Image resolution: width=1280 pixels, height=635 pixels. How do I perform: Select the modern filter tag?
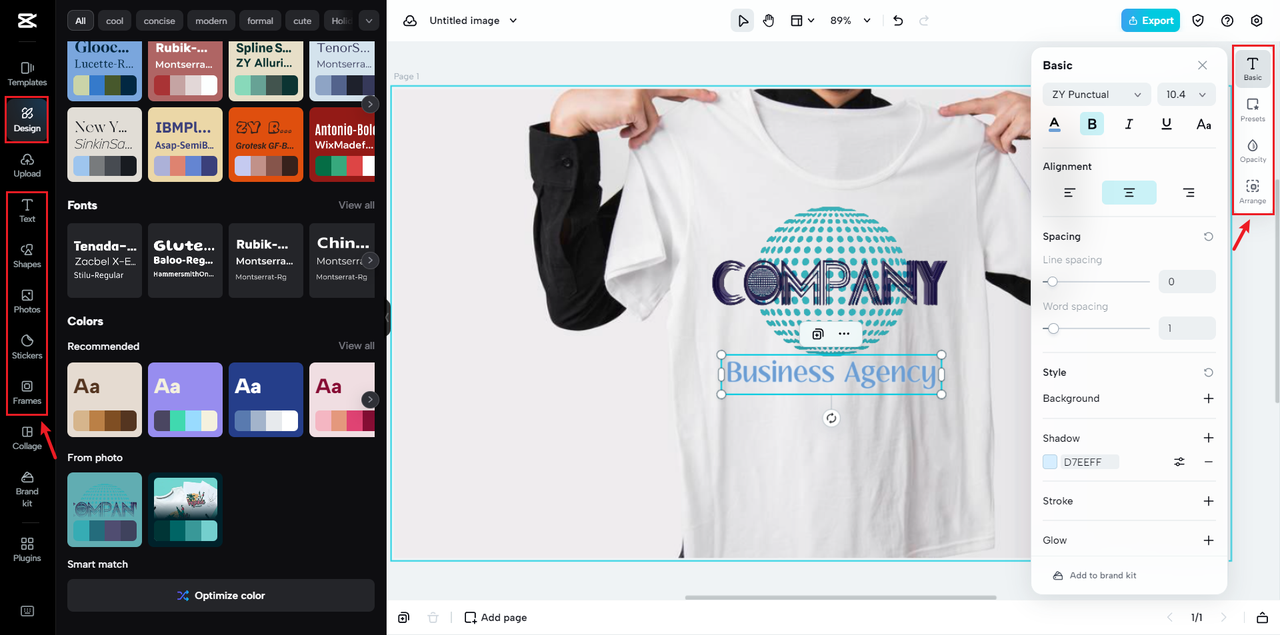[211, 20]
